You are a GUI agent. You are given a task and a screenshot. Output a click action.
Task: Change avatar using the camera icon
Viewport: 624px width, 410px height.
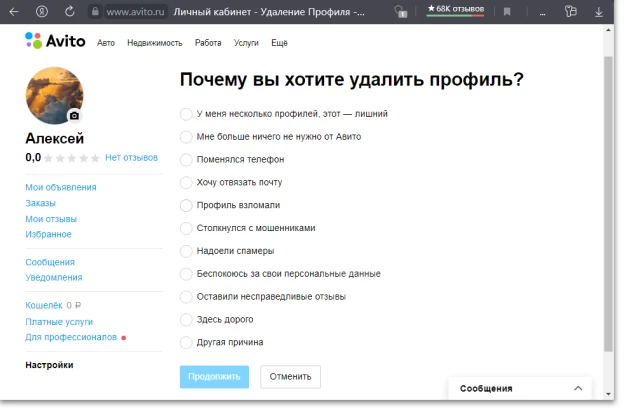click(74, 116)
